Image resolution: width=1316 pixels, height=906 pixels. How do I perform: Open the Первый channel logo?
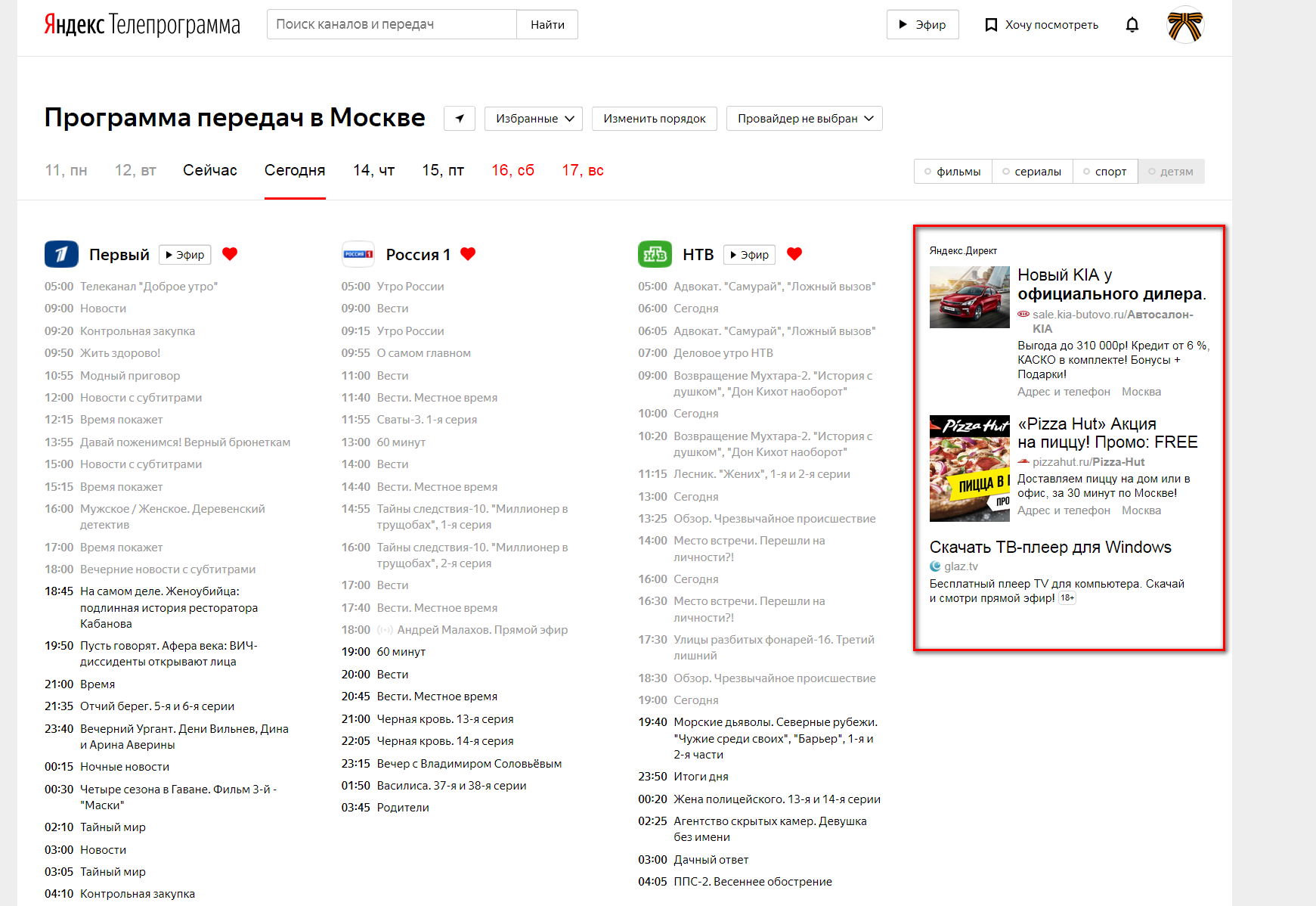(61, 254)
